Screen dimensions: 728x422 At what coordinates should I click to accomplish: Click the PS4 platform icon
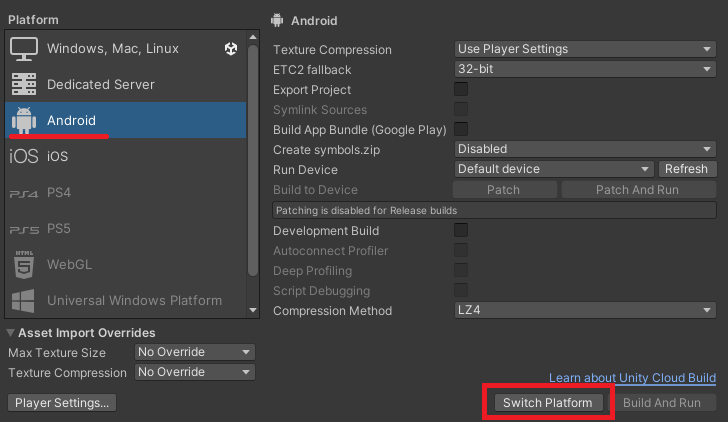click(x=24, y=193)
